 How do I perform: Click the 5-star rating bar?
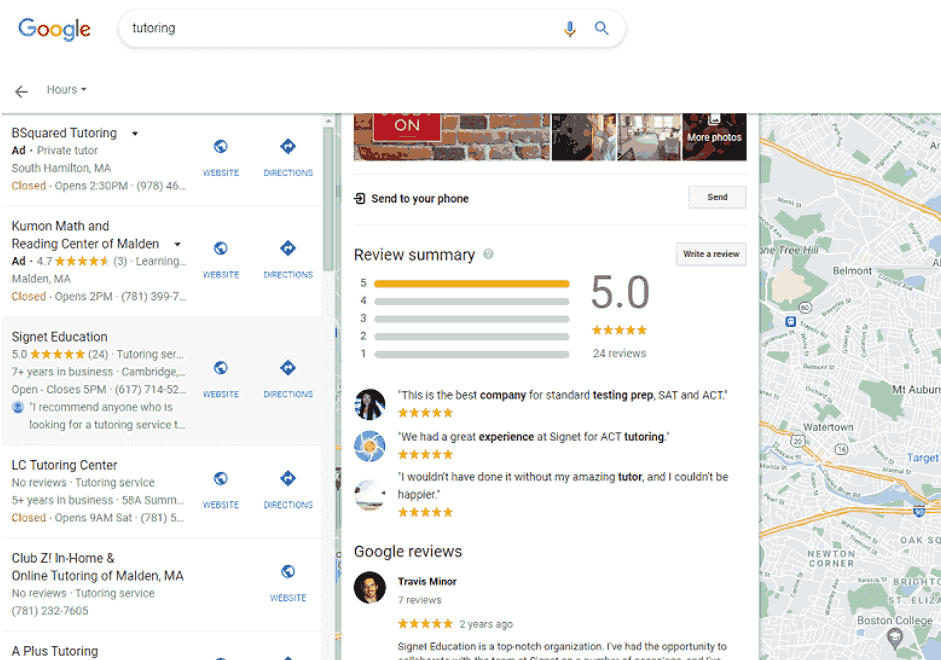point(472,283)
